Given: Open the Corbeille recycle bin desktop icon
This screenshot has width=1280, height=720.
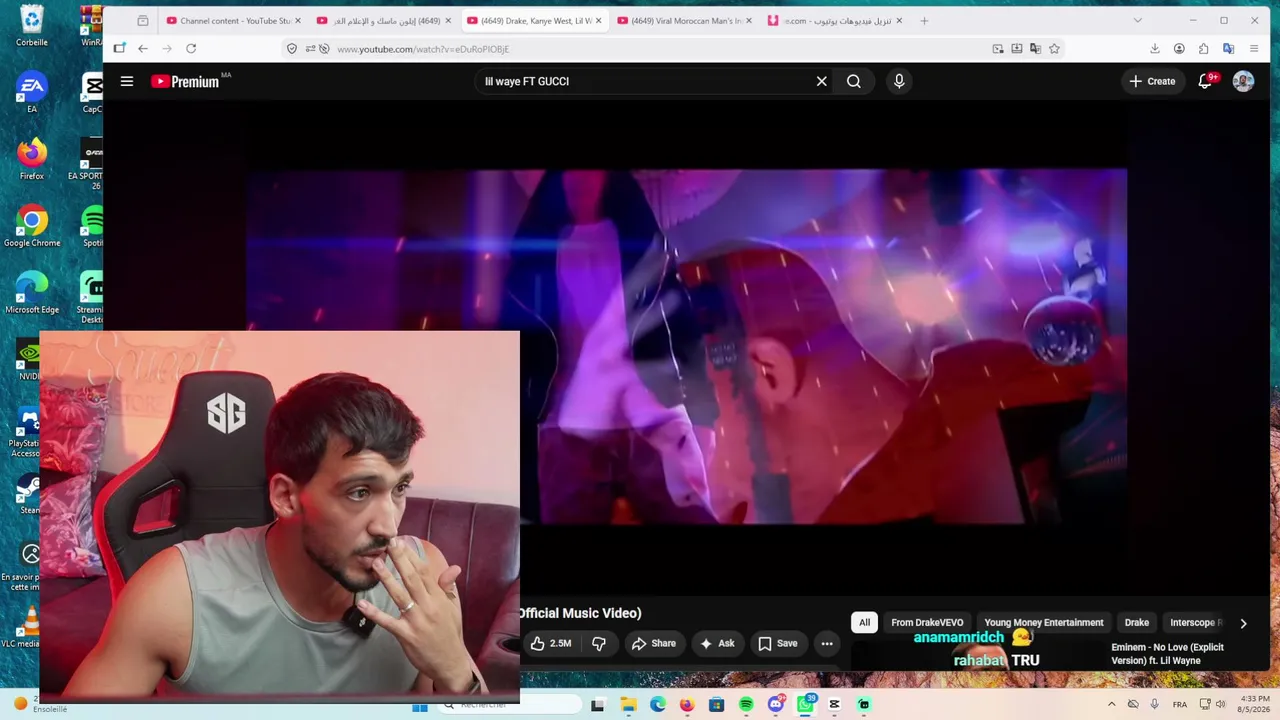Looking at the screenshot, I should click(x=32, y=26).
